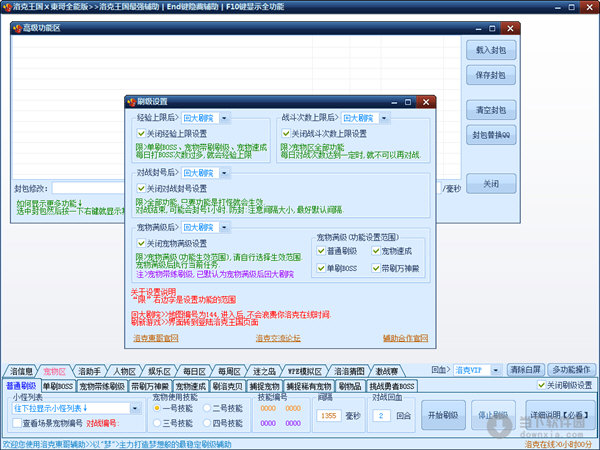
Task: Select 二号技能 radio button
Action: click(207, 408)
